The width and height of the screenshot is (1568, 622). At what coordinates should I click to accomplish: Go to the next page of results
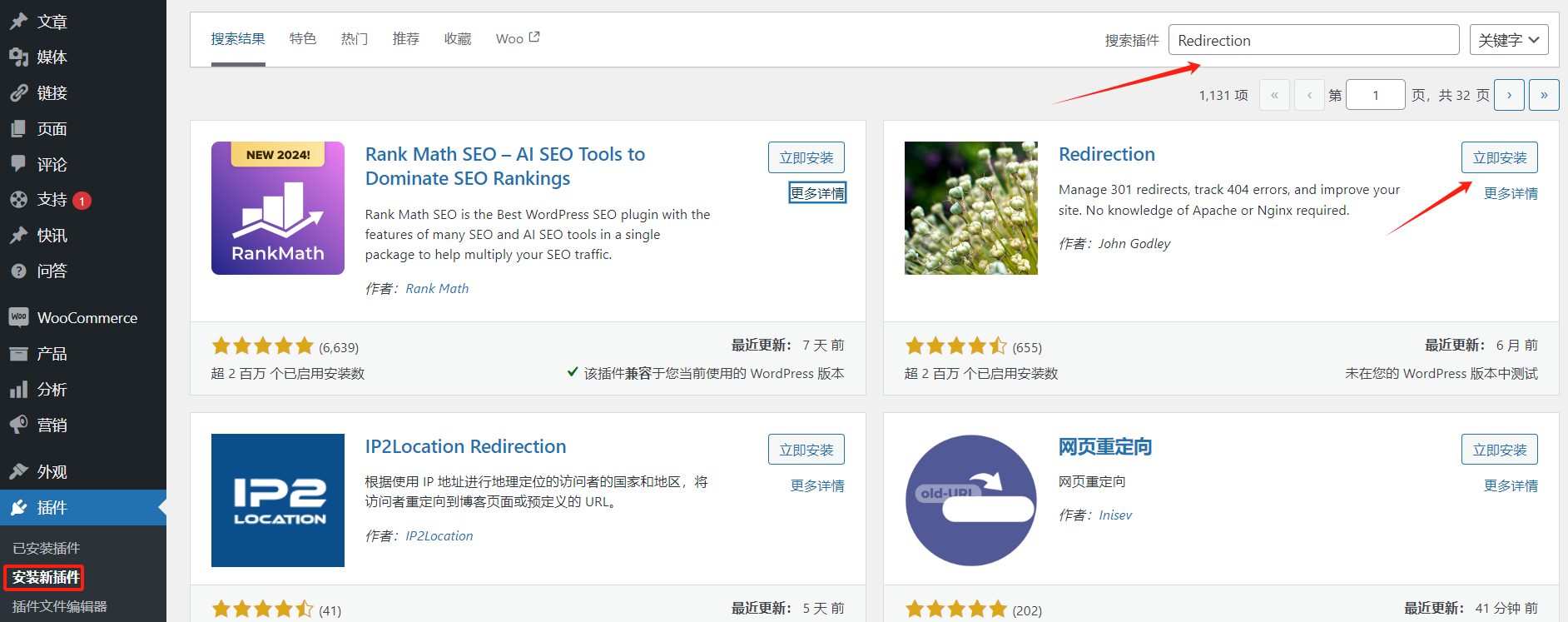point(1509,95)
